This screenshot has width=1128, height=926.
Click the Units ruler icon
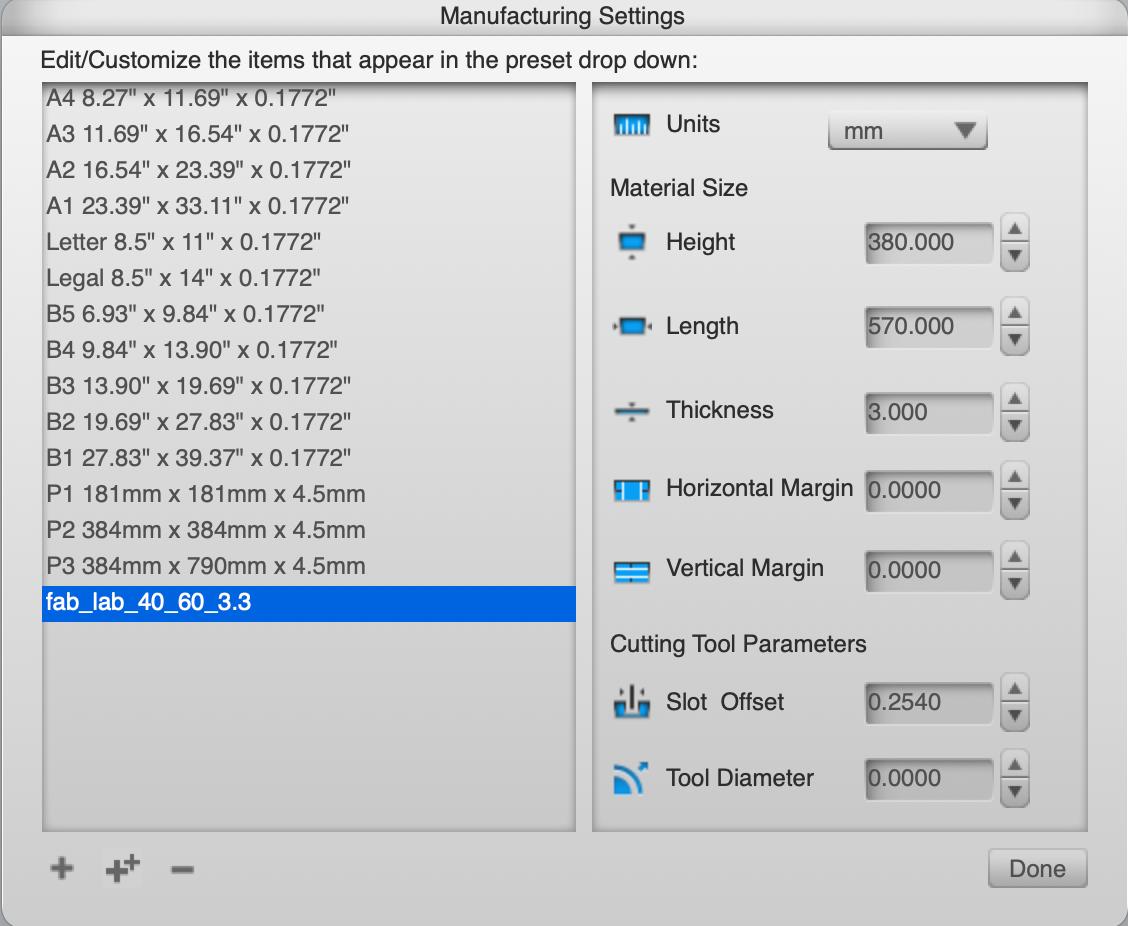[x=632, y=125]
